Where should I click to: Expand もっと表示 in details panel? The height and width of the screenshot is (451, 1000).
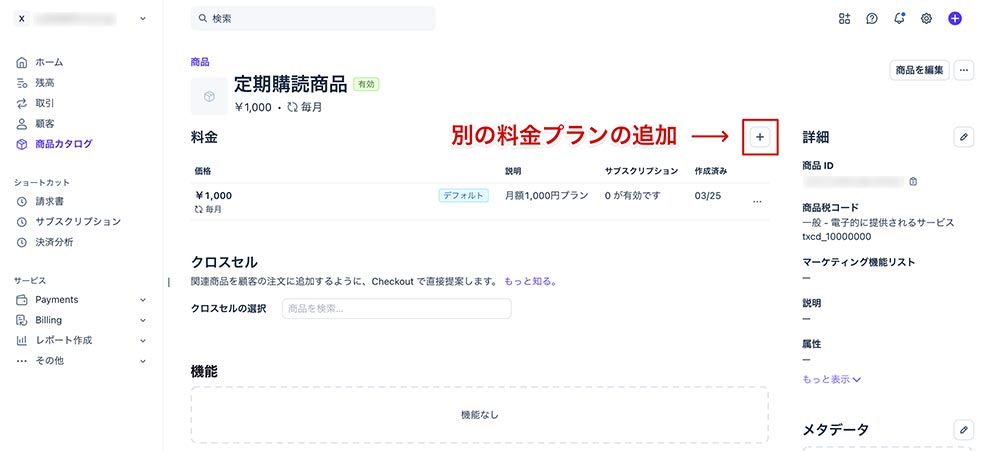(831, 379)
